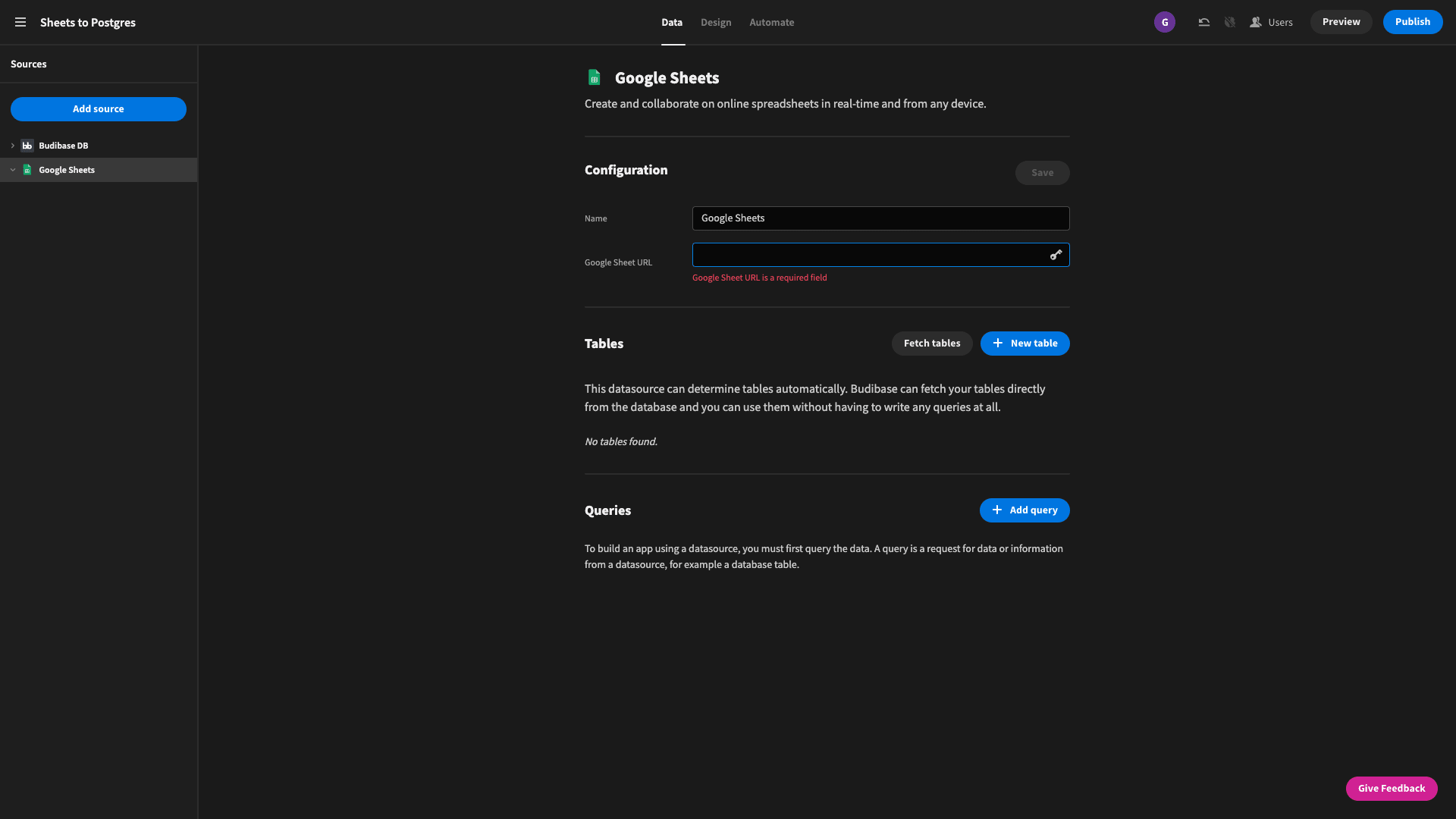The image size is (1456, 819).
Task: Click the required field error message
Action: [x=759, y=278]
